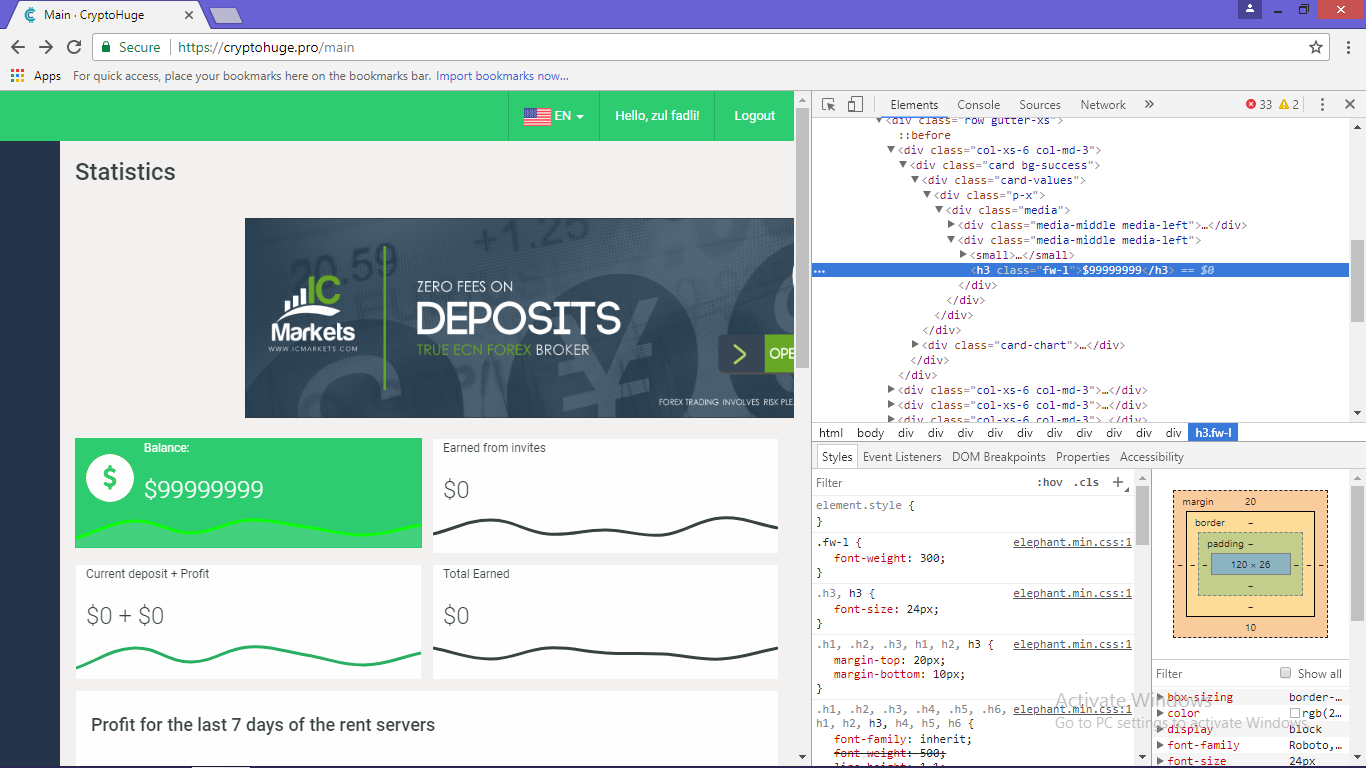Viewport: 1366px width, 768px height.
Task: Switch to the Console tab
Action: [x=978, y=104]
